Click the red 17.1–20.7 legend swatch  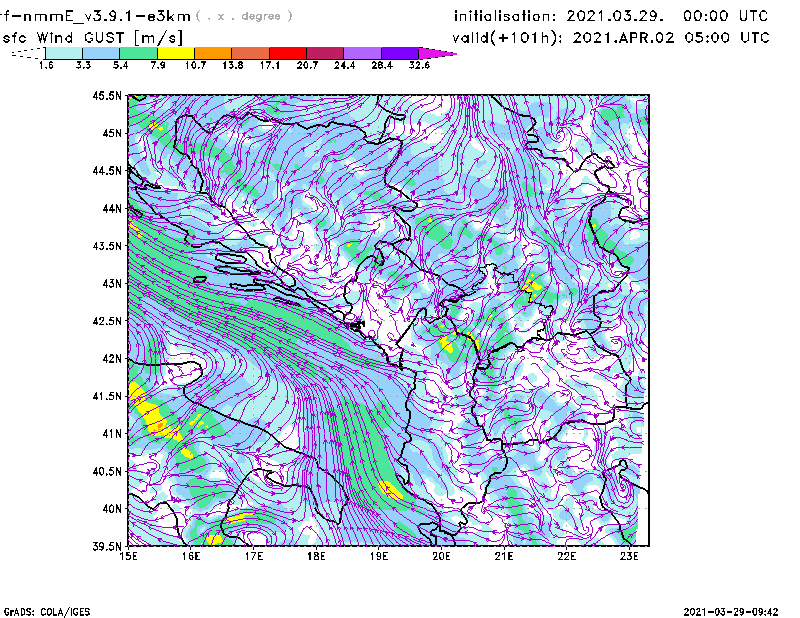(x=288, y=53)
